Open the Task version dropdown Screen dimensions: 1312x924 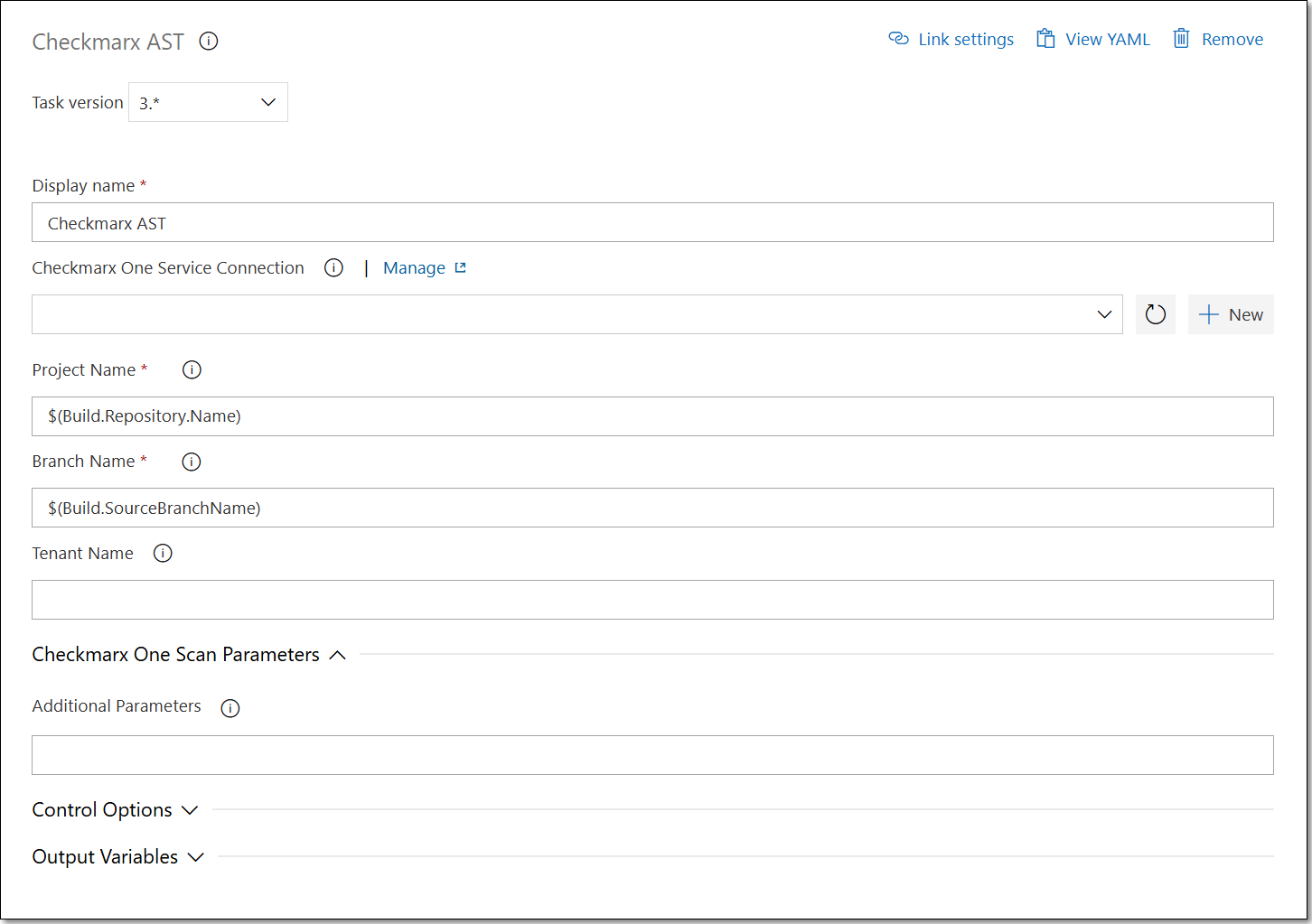tap(208, 102)
